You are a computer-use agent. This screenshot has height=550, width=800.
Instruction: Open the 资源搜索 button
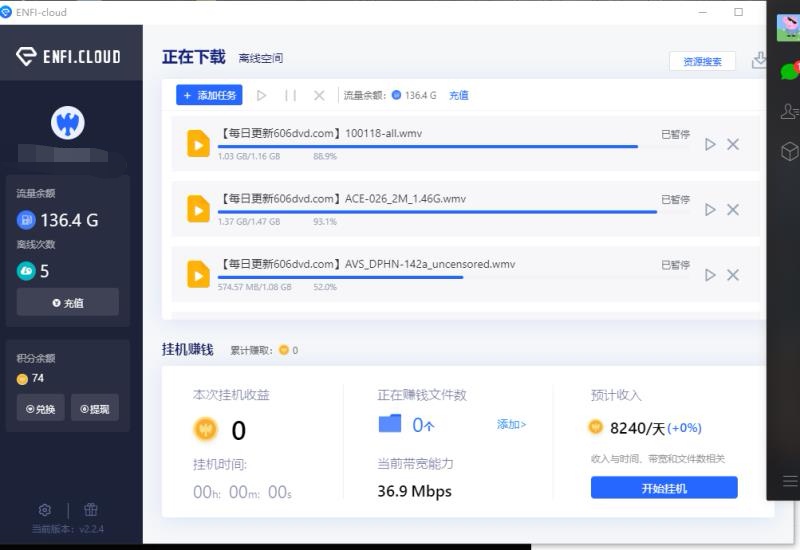[x=703, y=62]
